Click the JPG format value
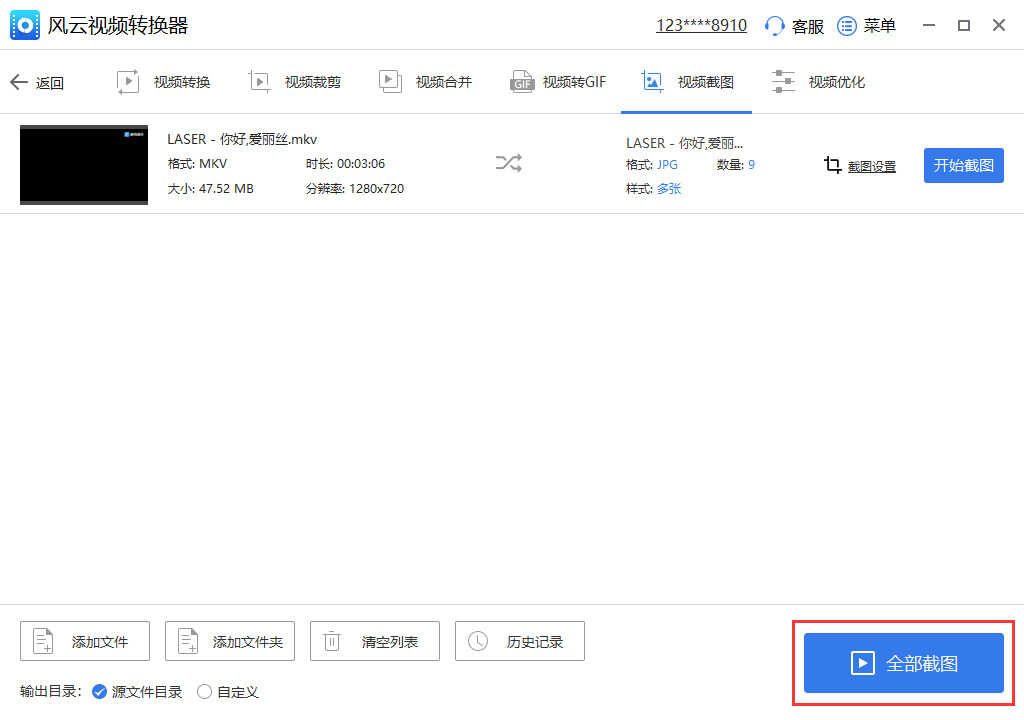This screenshot has width=1024, height=720. pyautogui.click(x=667, y=165)
